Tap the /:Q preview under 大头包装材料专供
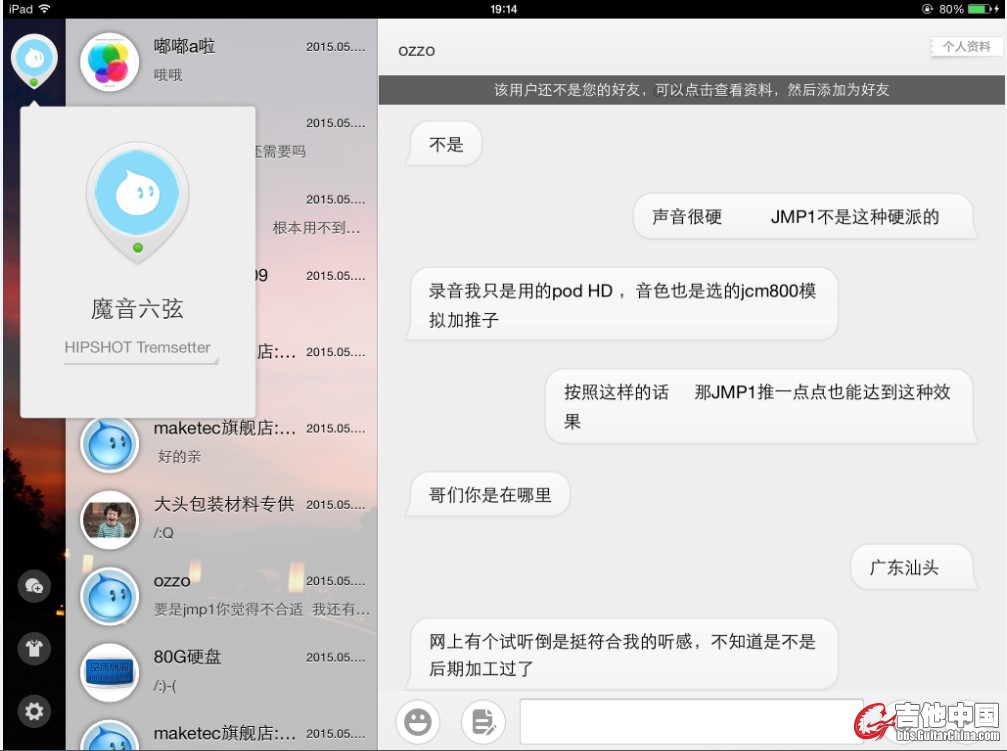1007x751 pixels. (163, 533)
